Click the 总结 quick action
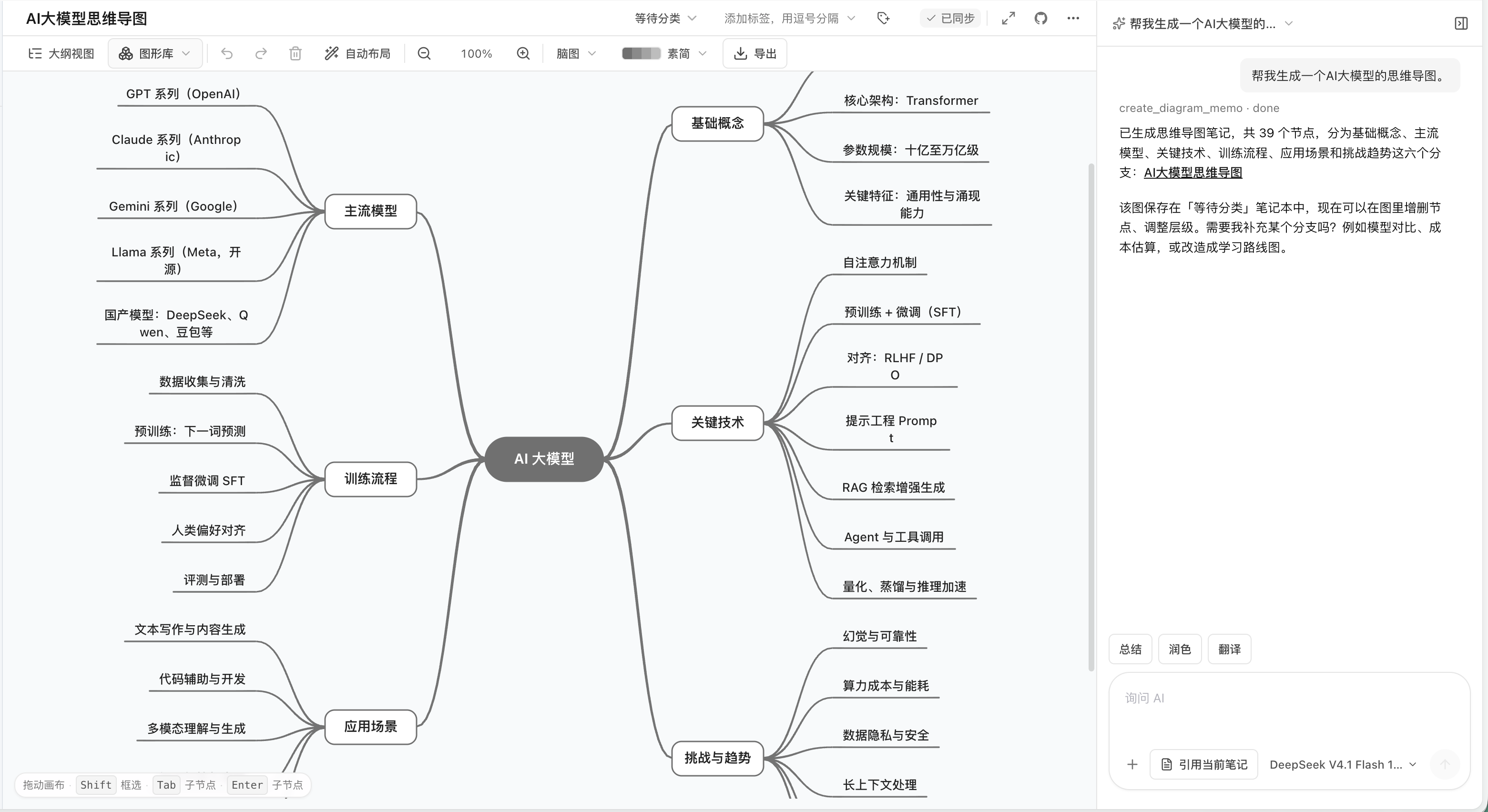The image size is (1488, 812). pos(1131,649)
